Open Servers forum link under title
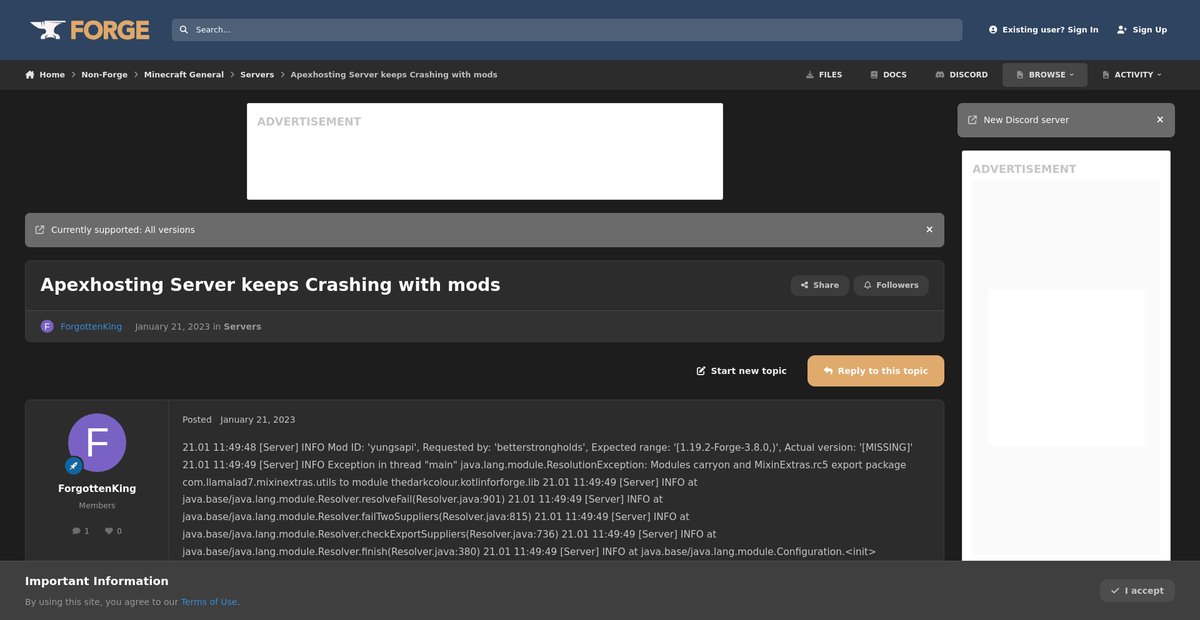This screenshot has width=1200, height=620. [x=242, y=326]
